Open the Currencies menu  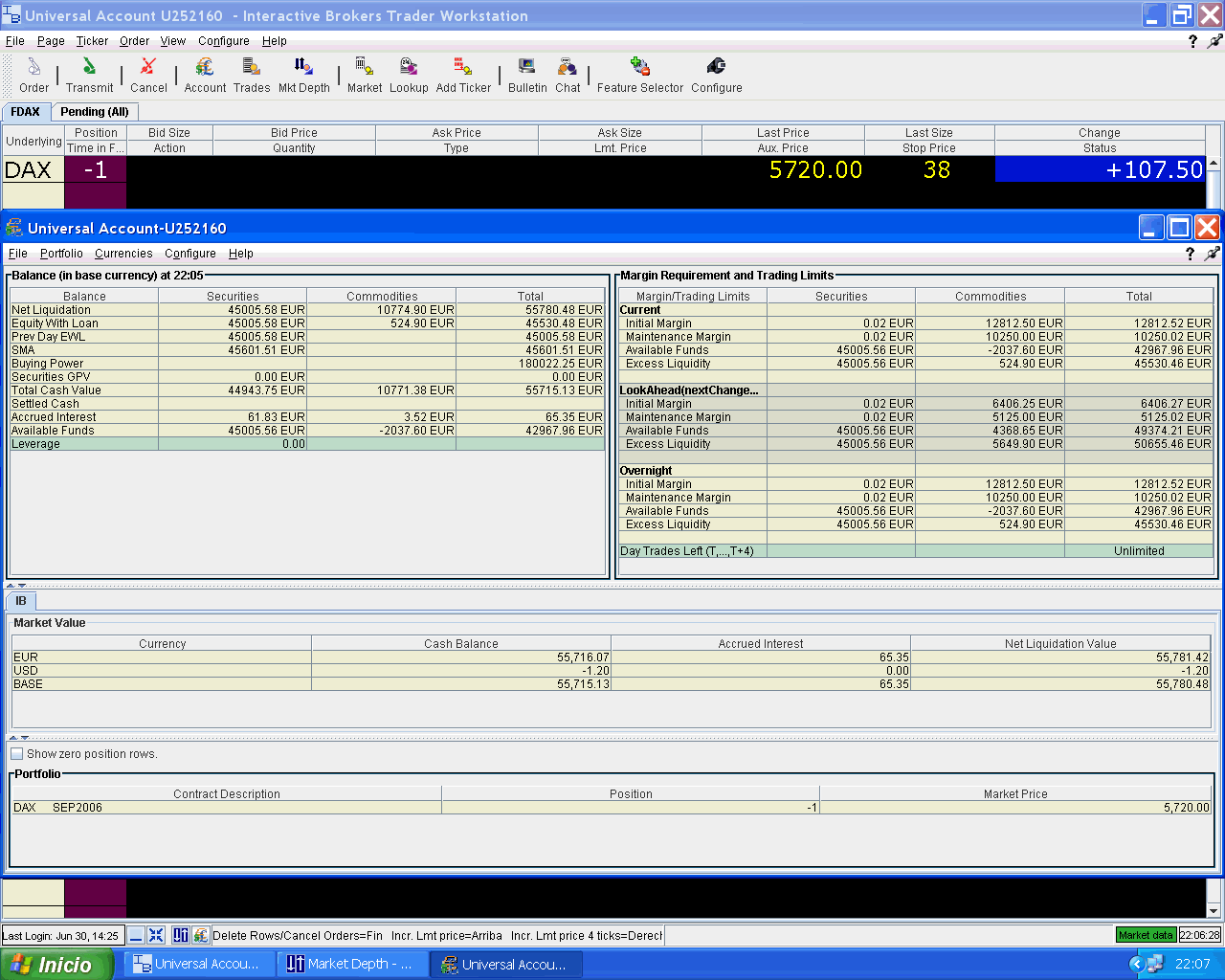[123, 254]
